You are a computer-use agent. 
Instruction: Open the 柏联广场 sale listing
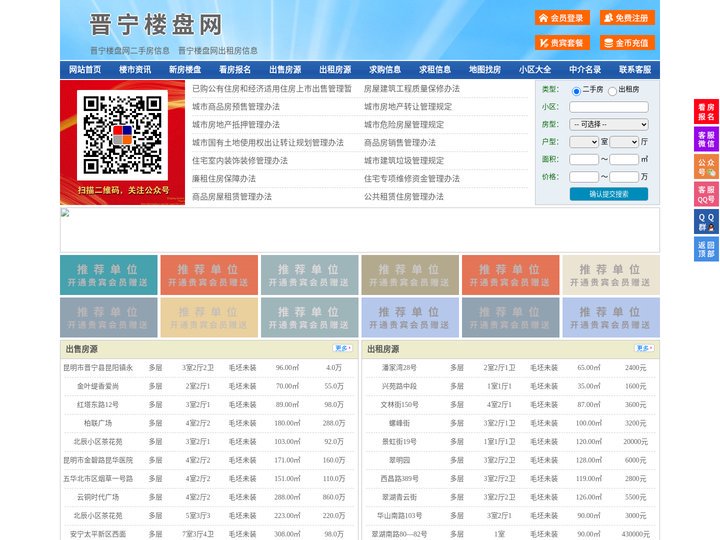(x=98, y=423)
